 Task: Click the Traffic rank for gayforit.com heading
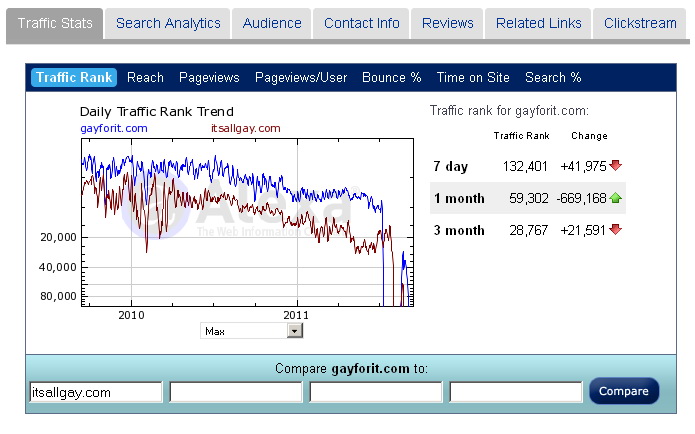pos(509,110)
